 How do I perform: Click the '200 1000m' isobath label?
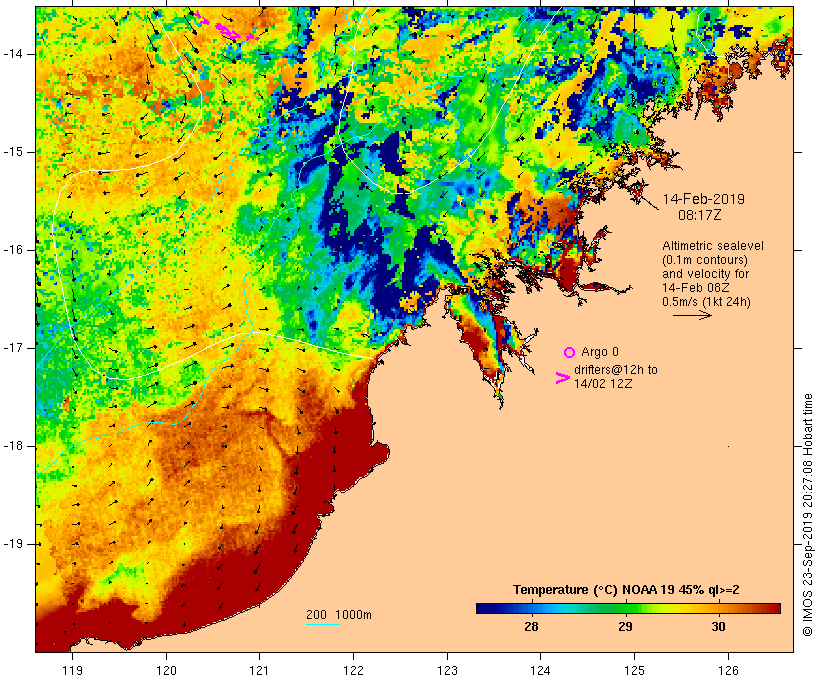(339, 615)
